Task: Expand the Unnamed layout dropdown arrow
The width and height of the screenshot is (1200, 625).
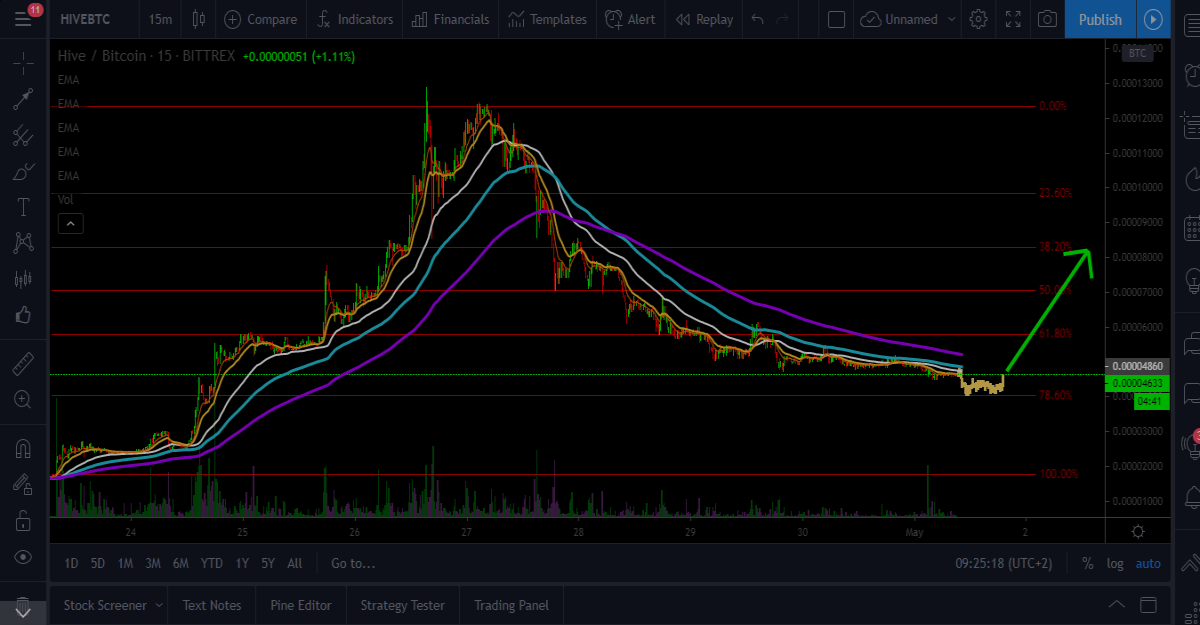Action: (951, 19)
